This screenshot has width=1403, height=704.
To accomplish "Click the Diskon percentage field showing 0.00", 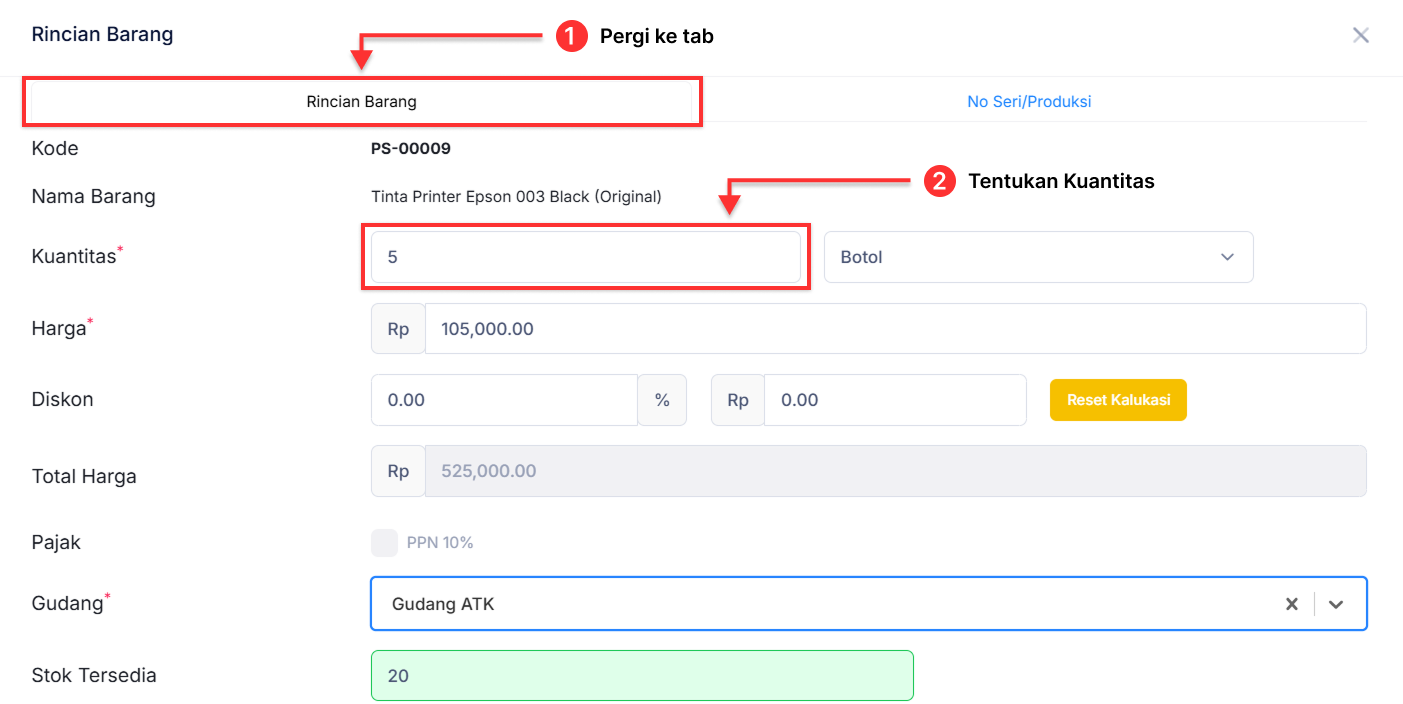I will click(x=504, y=400).
